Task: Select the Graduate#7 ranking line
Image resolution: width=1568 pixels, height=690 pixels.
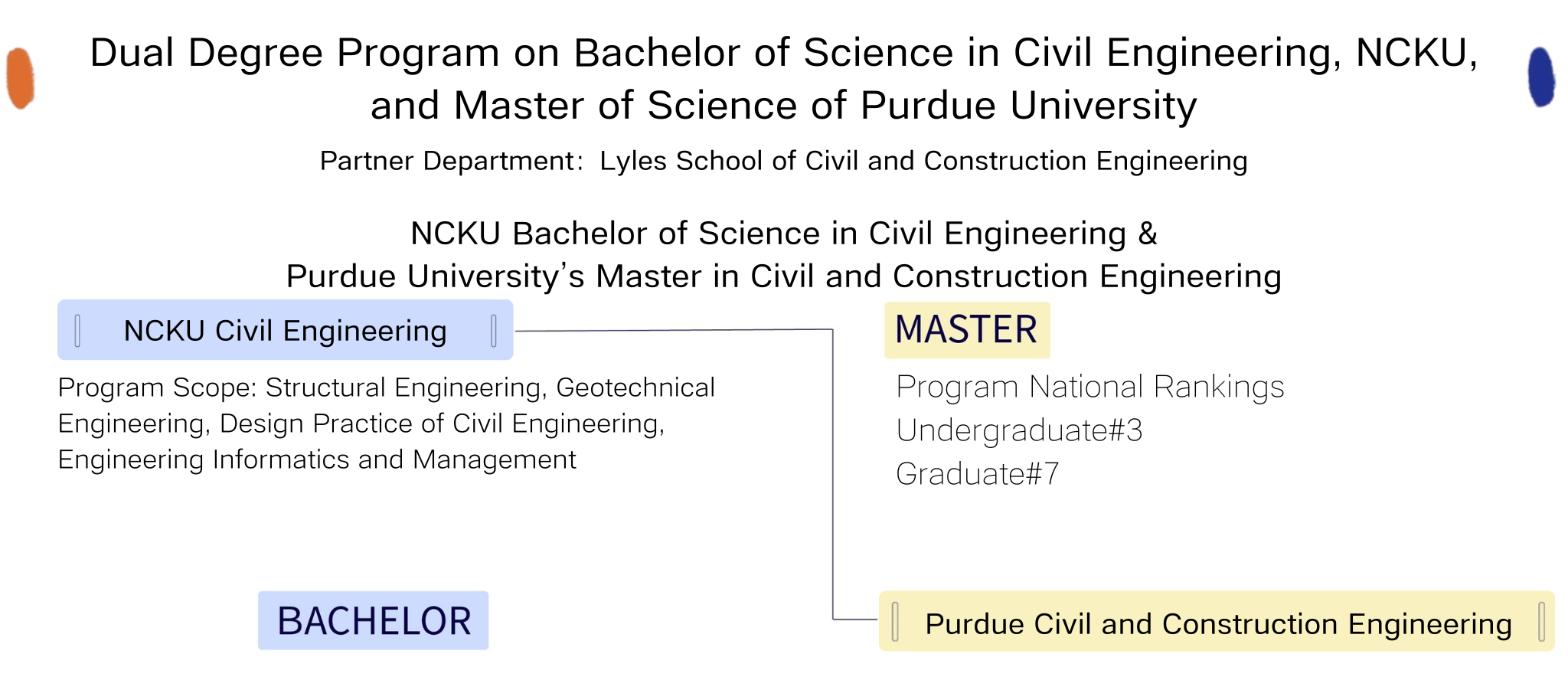Action: (x=978, y=474)
